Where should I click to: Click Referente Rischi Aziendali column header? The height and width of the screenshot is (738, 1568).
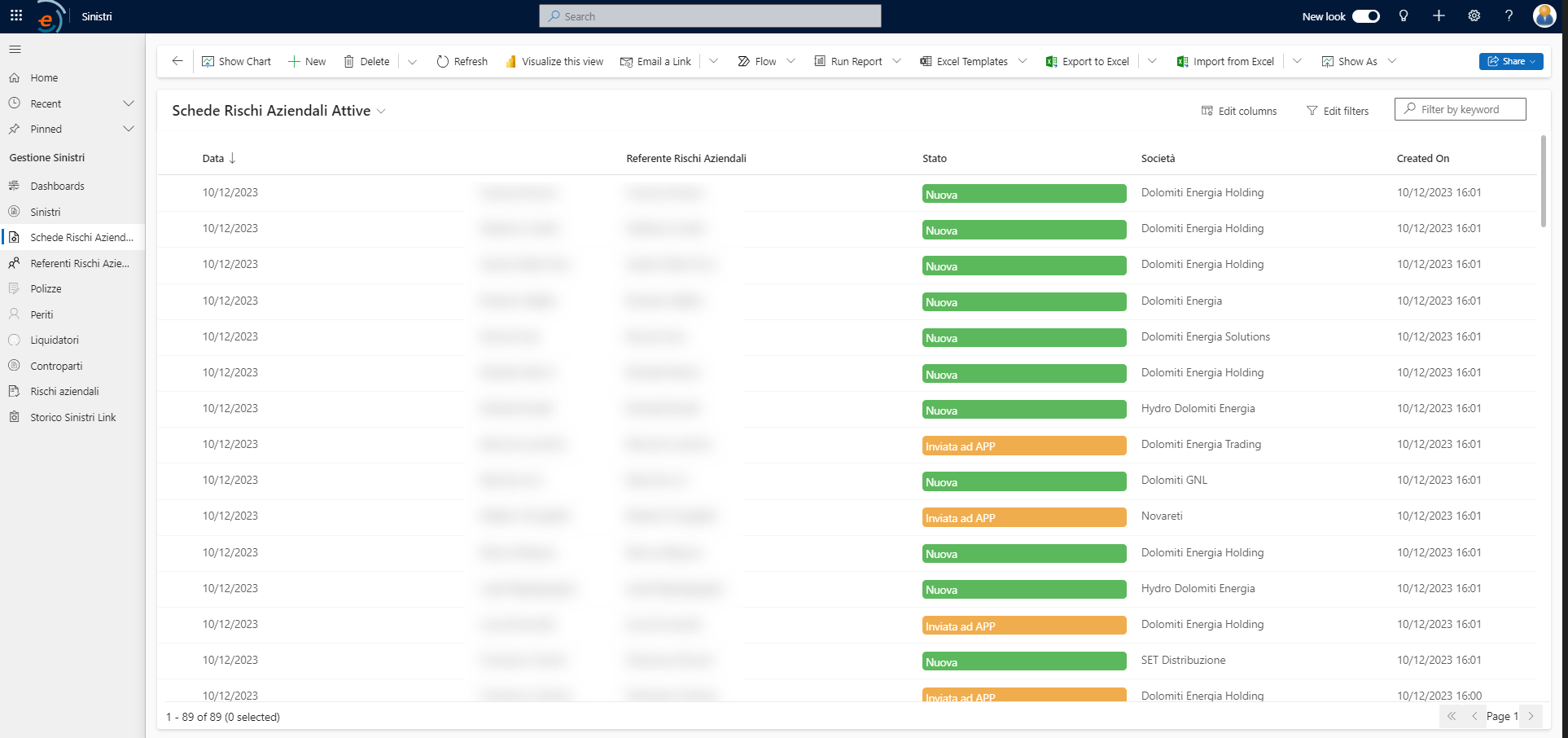pos(686,159)
